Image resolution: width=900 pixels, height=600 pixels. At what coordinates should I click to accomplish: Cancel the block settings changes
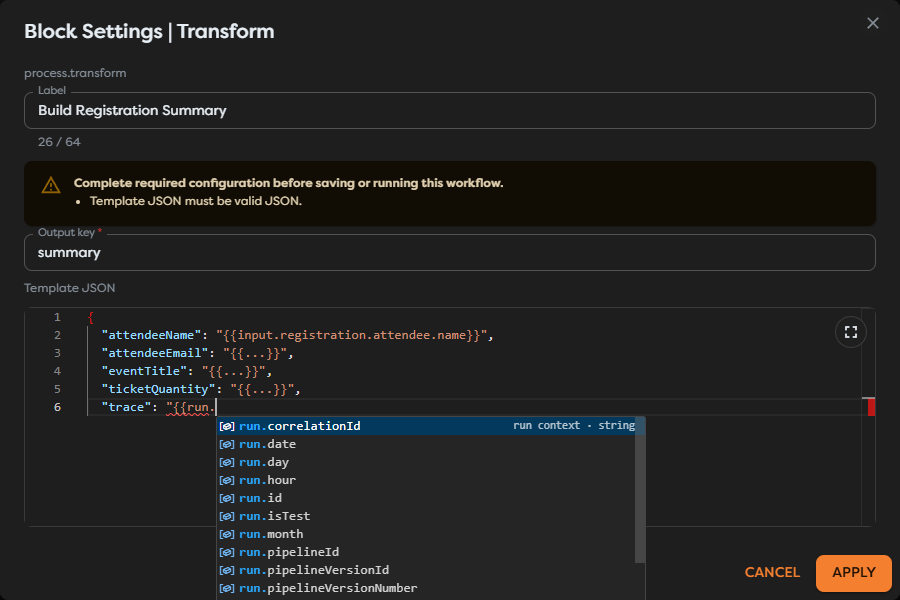[772, 572]
